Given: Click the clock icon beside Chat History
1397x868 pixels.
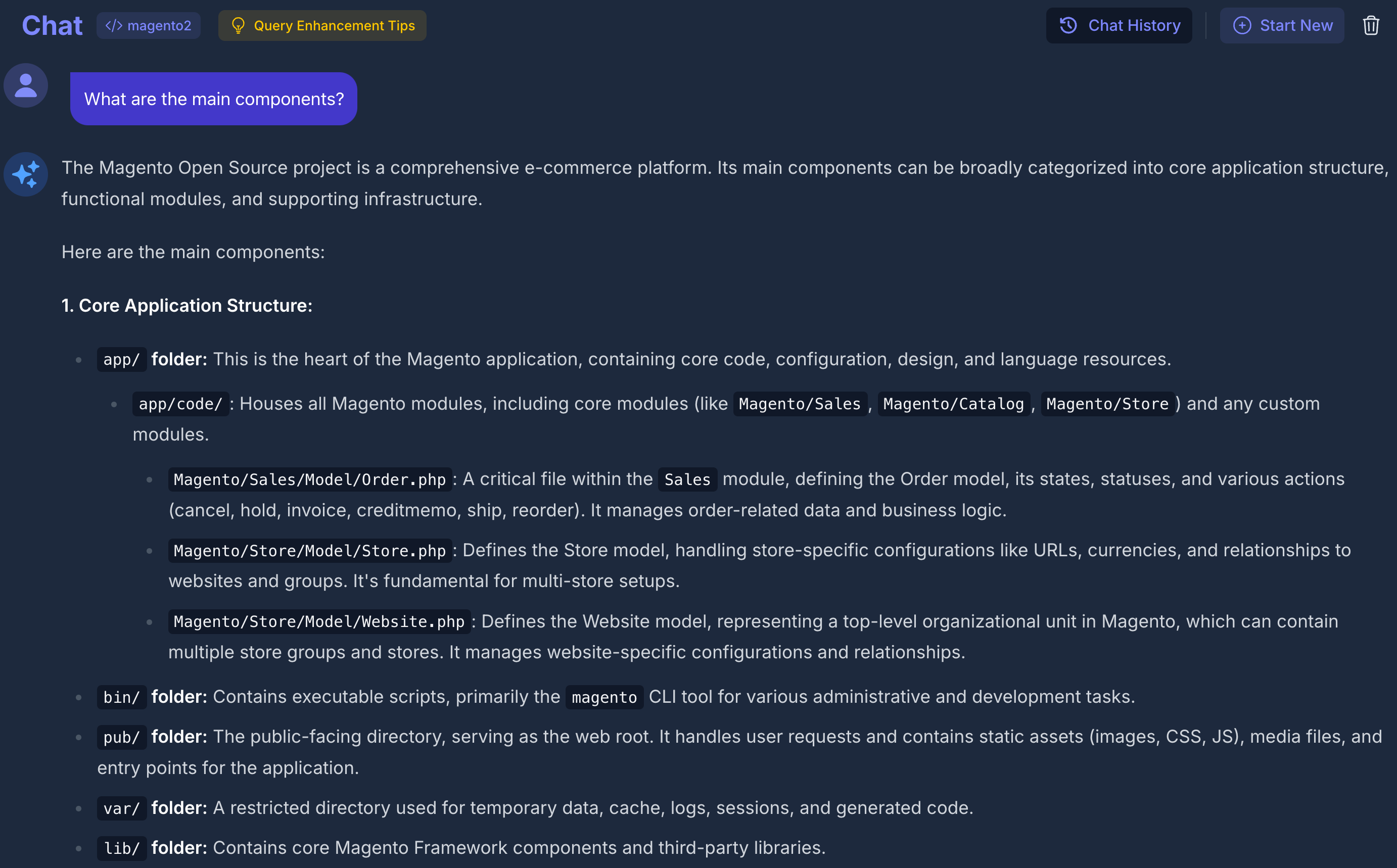Looking at the screenshot, I should (1068, 25).
